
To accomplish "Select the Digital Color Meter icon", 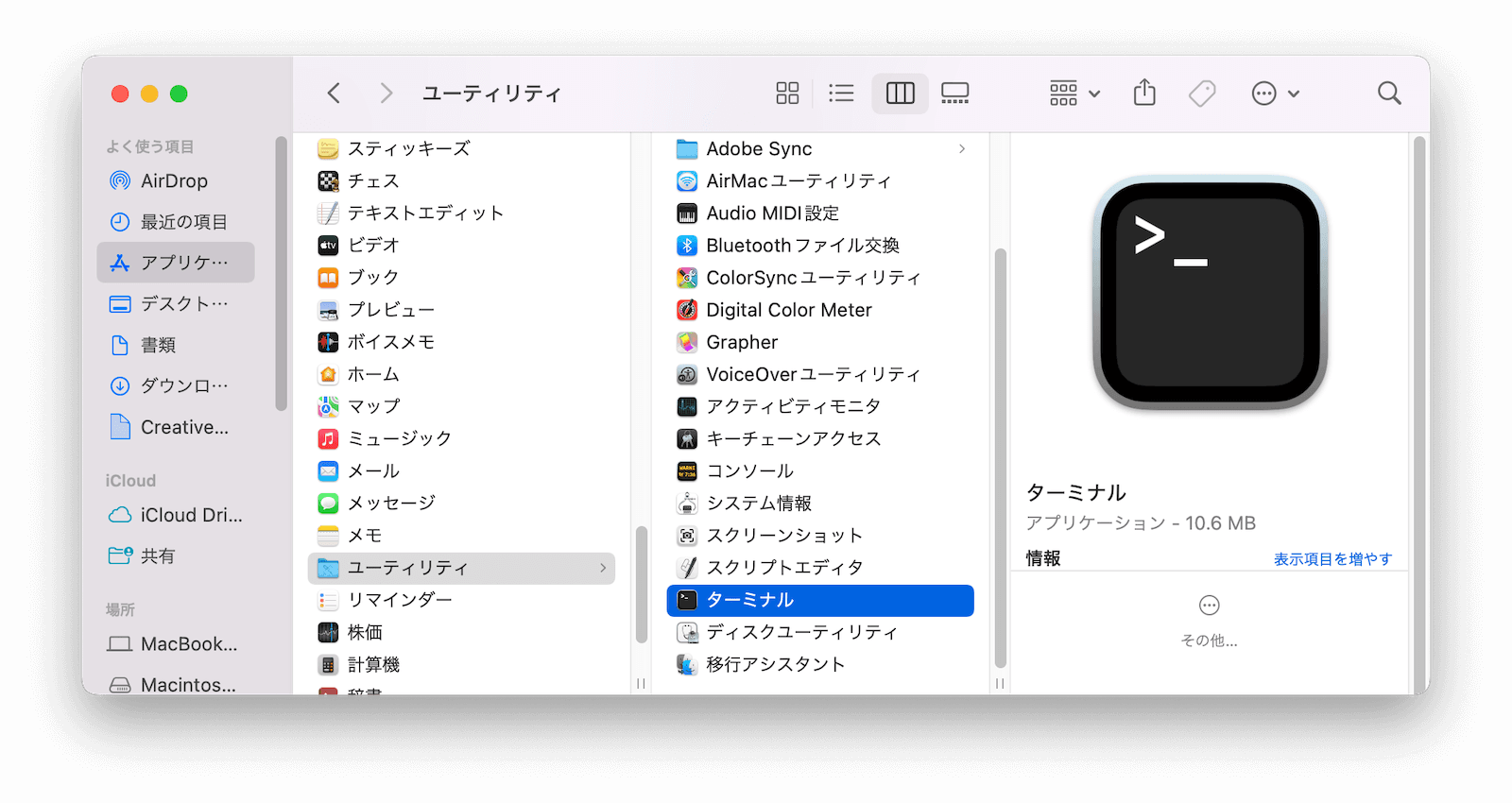I will click(687, 310).
